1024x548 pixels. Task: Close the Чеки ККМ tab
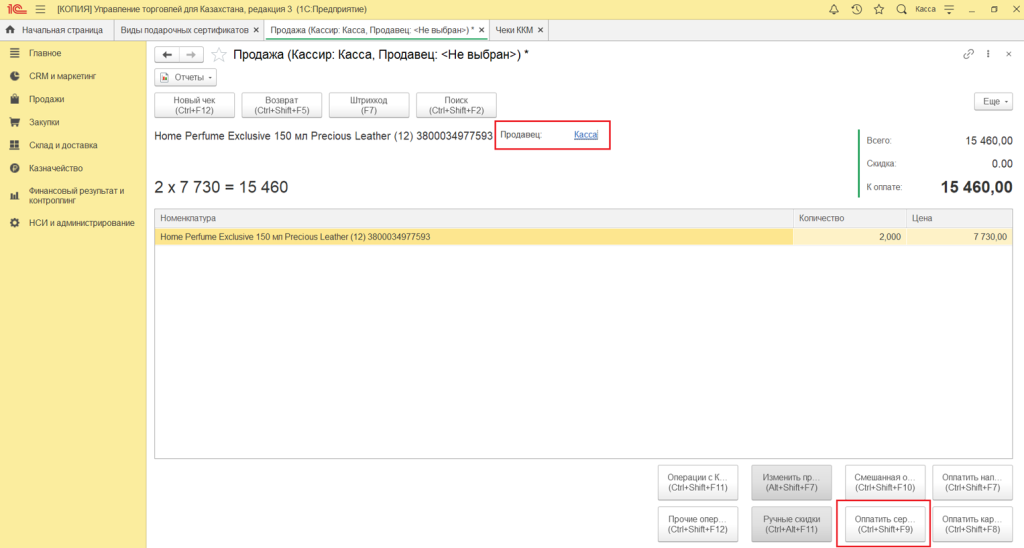click(x=540, y=30)
